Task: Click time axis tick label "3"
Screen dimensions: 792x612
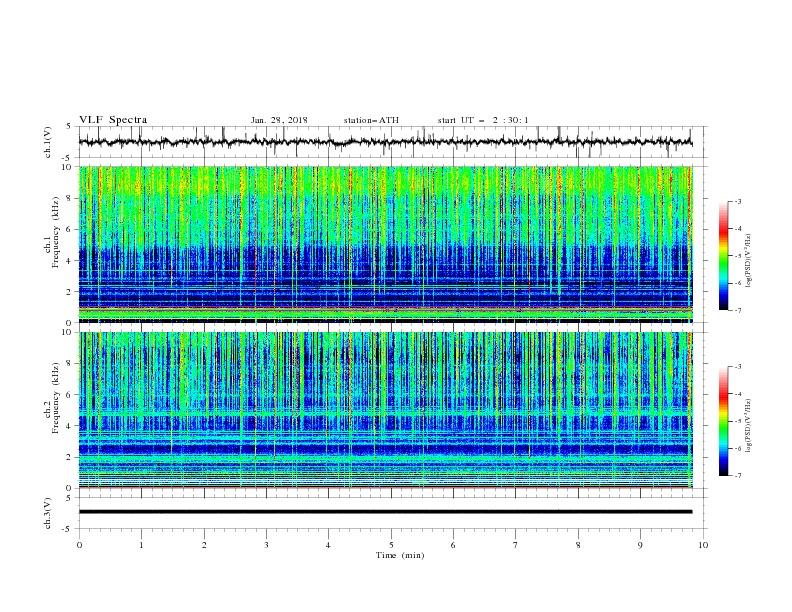Action: coord(266,545)
